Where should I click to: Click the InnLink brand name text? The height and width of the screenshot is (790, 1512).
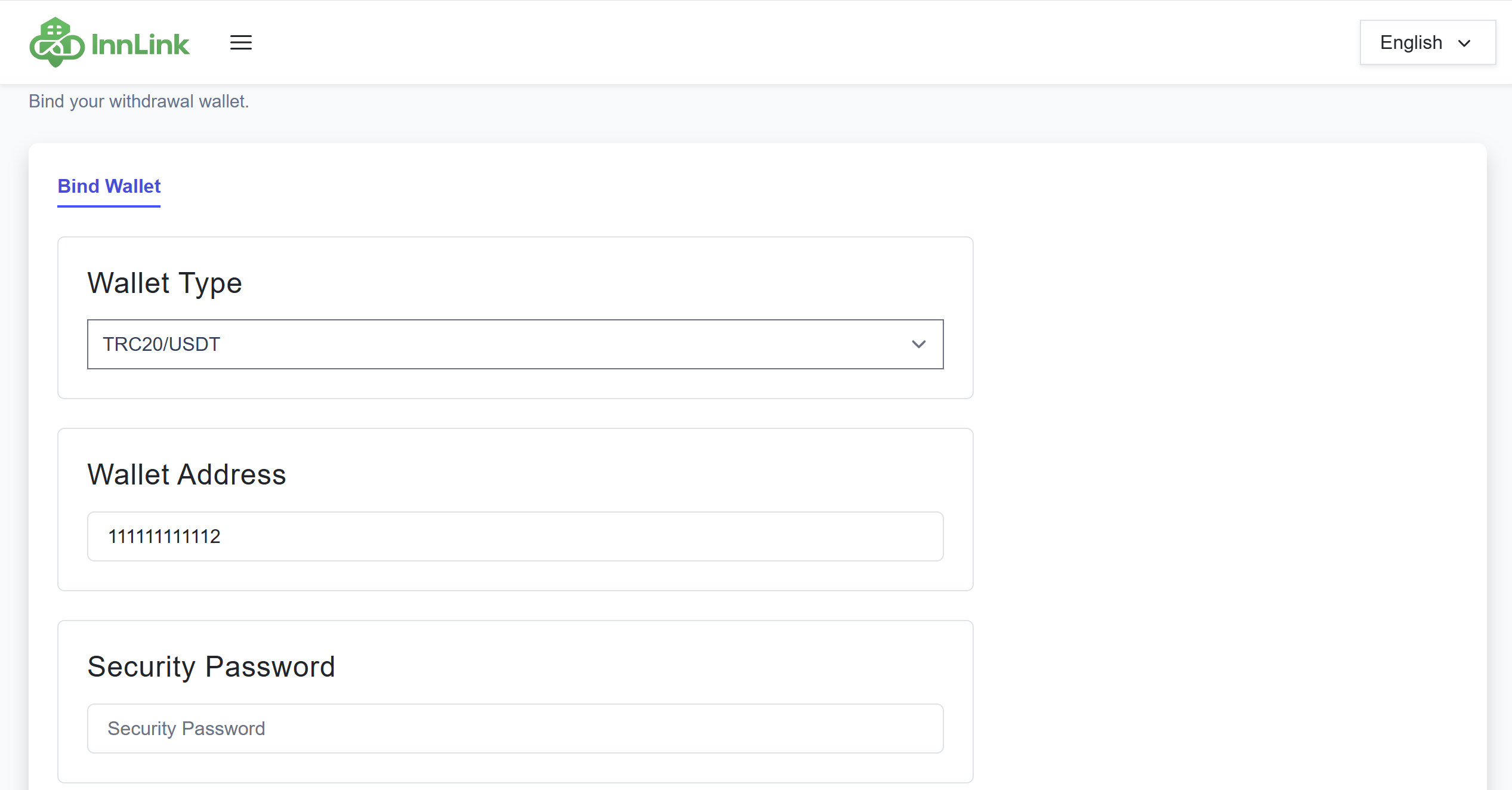tap(140, 45)
